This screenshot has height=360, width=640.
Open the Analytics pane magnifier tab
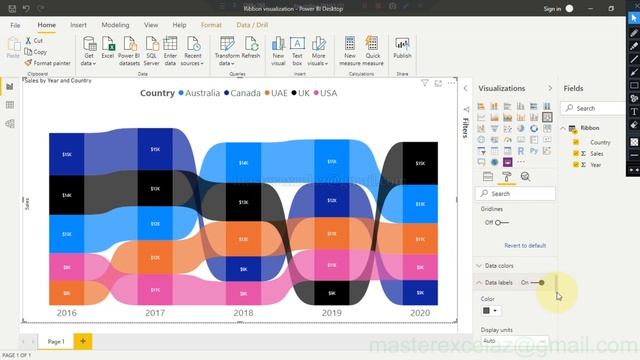tap(526, 177)
